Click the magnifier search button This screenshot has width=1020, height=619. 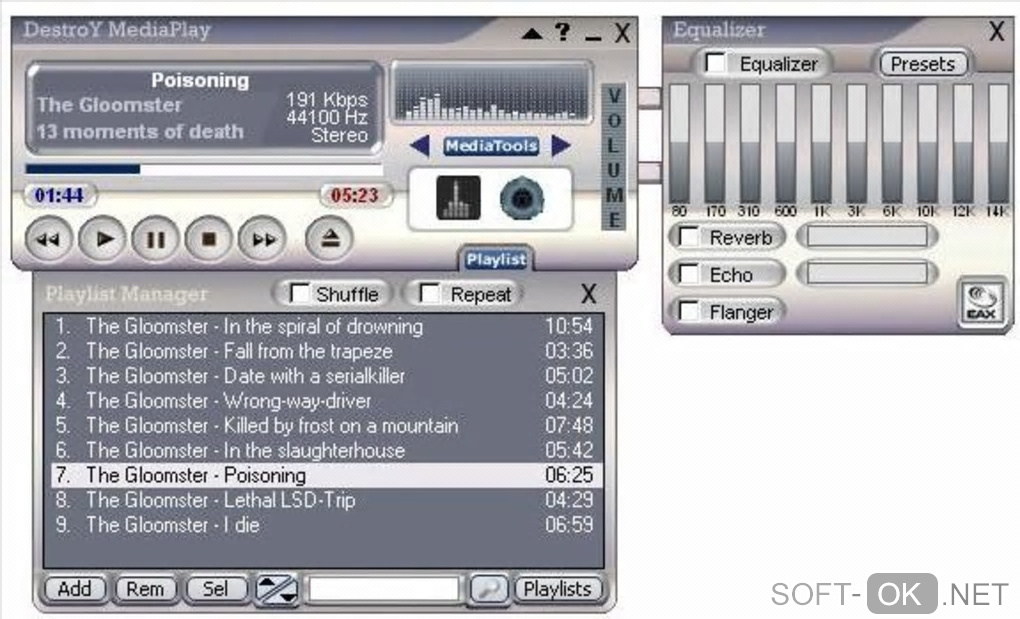pyautogui.click(x=488, y=589)
